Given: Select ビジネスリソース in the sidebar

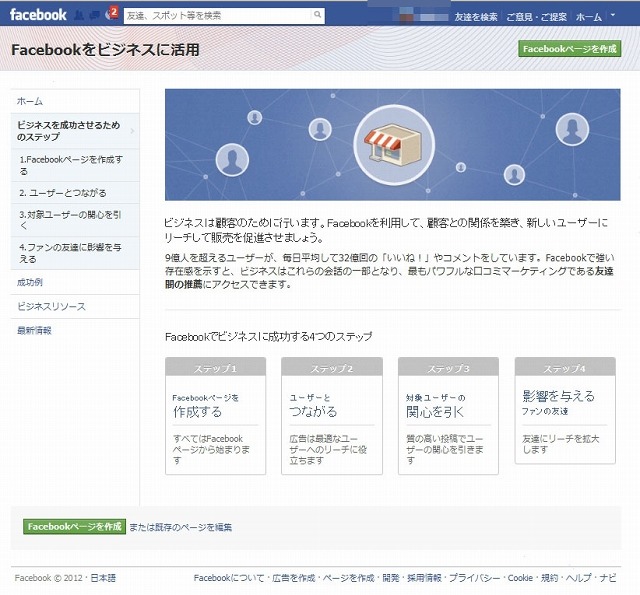Looking at the screenshot, I should 51,306.
